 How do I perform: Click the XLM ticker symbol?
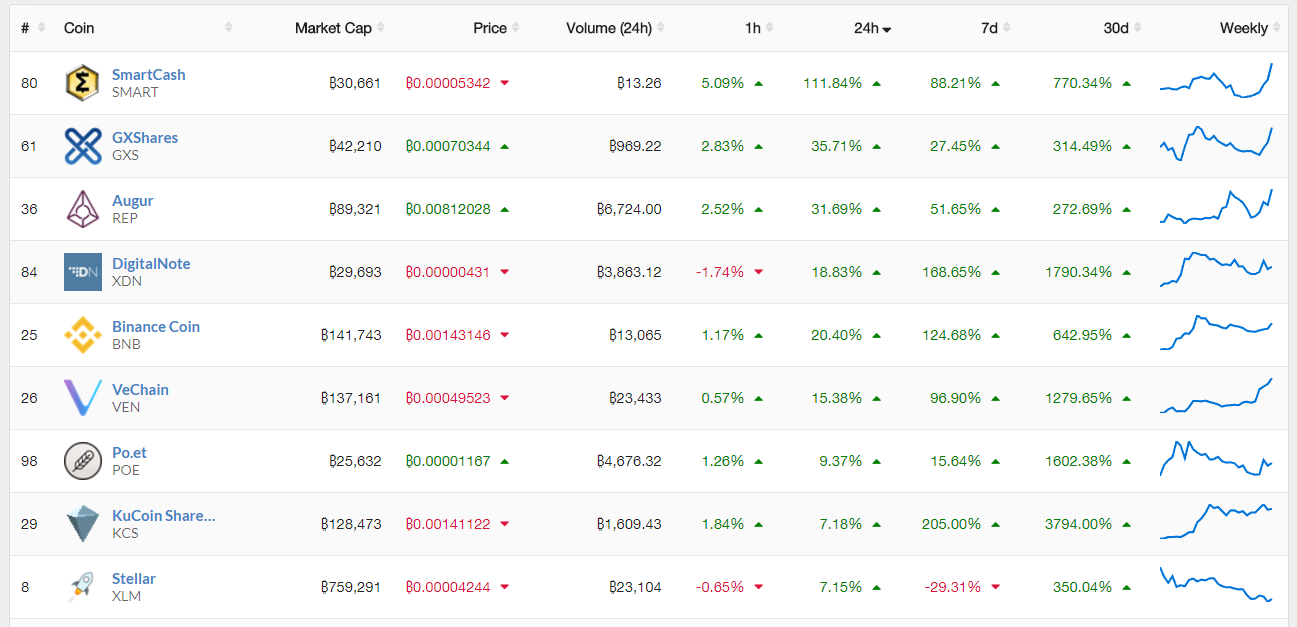(x=126, y=596)
